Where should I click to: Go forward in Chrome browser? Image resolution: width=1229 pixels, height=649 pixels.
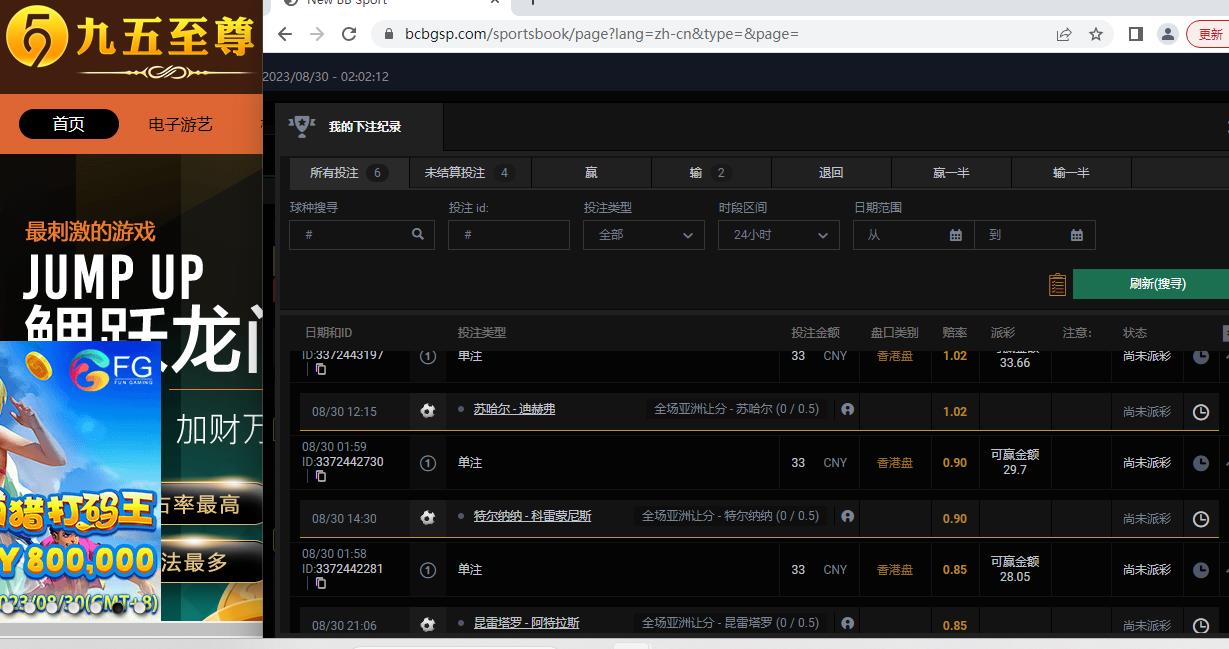click(x=317, y=34)
